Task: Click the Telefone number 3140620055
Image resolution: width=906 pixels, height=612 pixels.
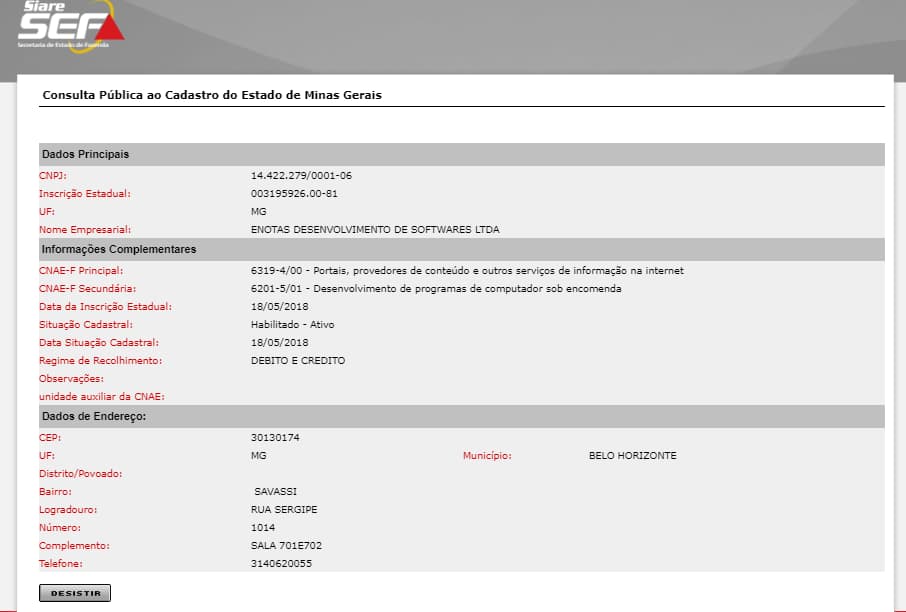Action: [281, 564]
